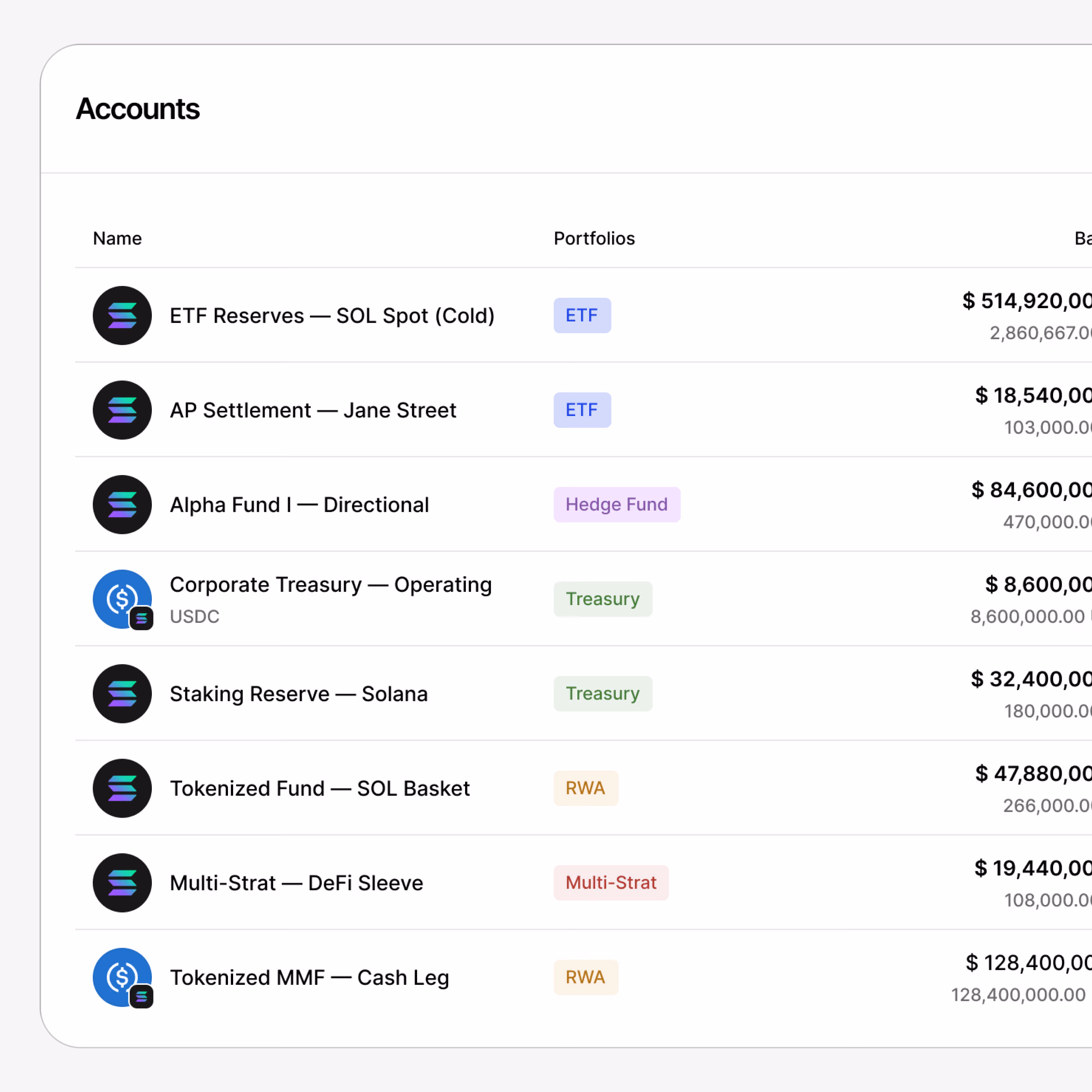Click the $ 84,600 balance for Alpha Fund
This screenshot has height=1092, width=1092.
click(x=1032, y=489)
